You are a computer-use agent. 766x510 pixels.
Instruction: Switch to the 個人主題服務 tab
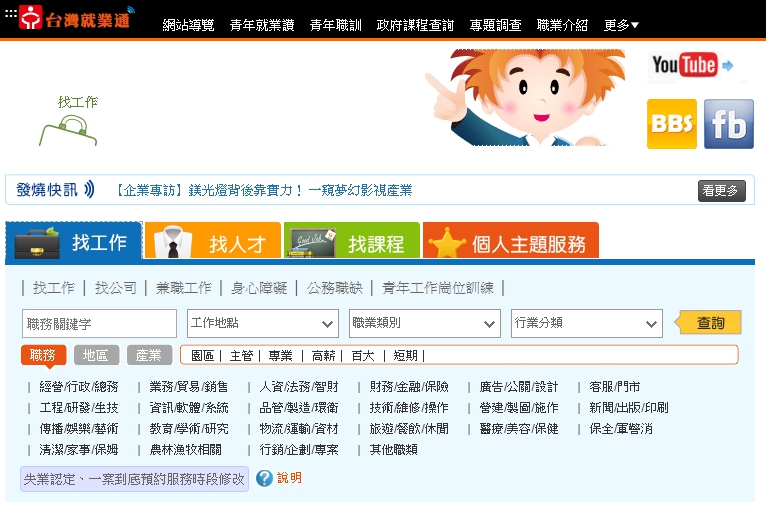coord(511,240)
